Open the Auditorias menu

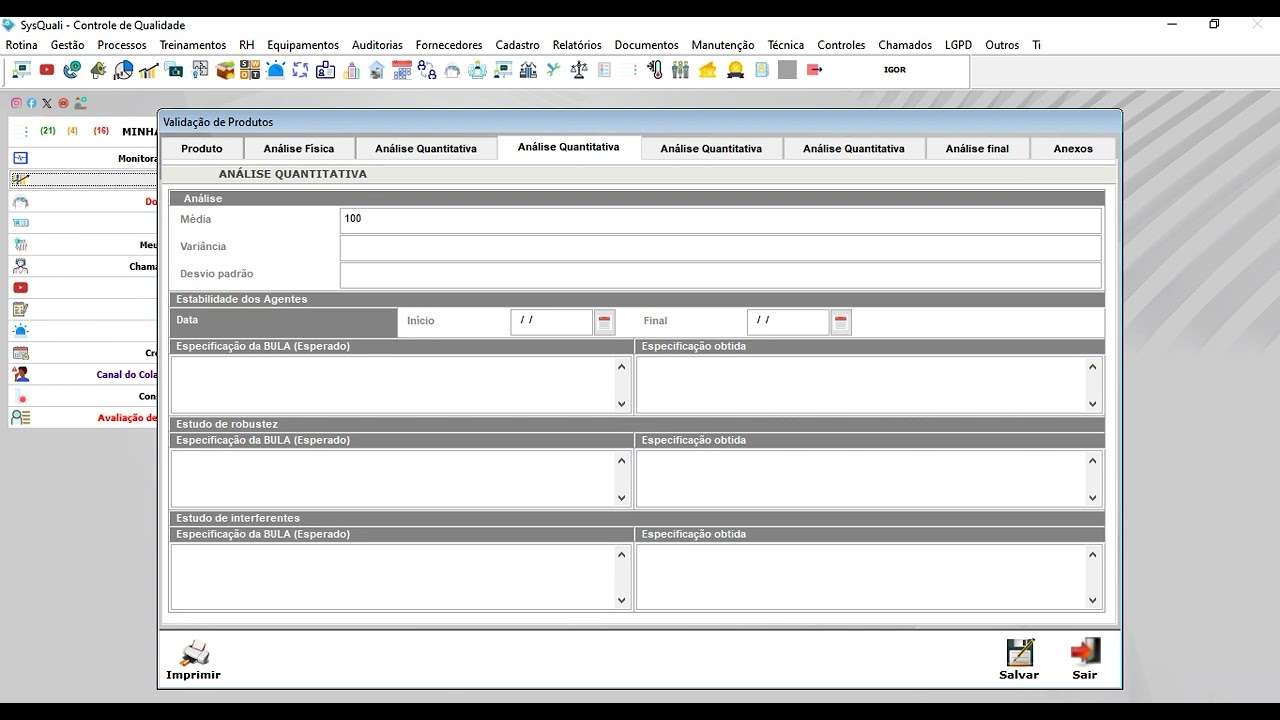coord(377,45)
